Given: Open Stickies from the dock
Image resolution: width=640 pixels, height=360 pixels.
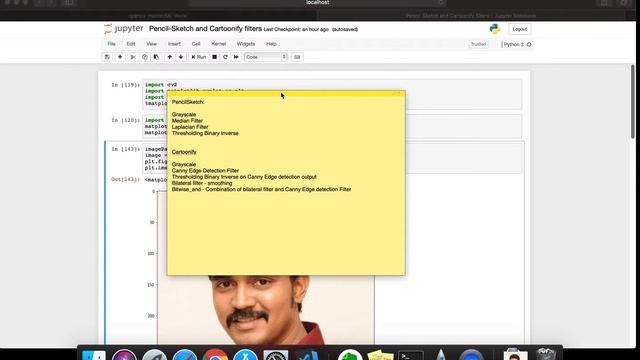Looking at the screenshot, I should [380, 356].
